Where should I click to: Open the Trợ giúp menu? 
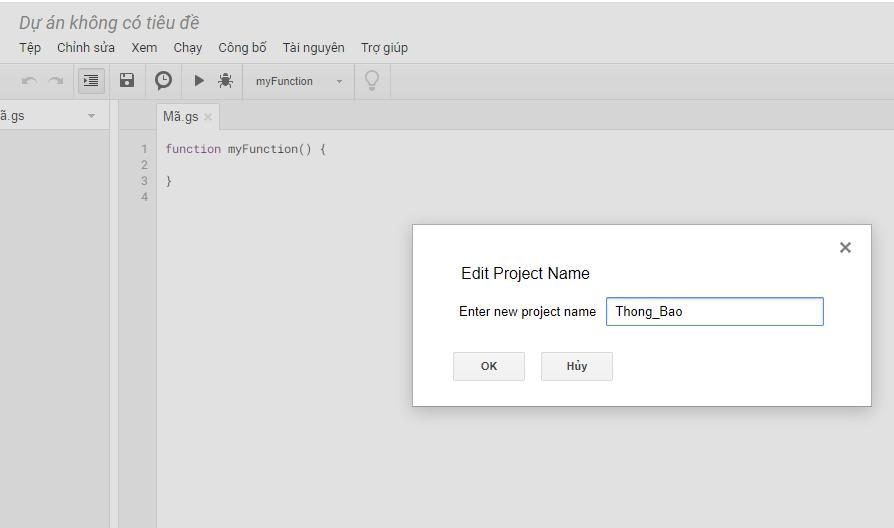(384, 48)
